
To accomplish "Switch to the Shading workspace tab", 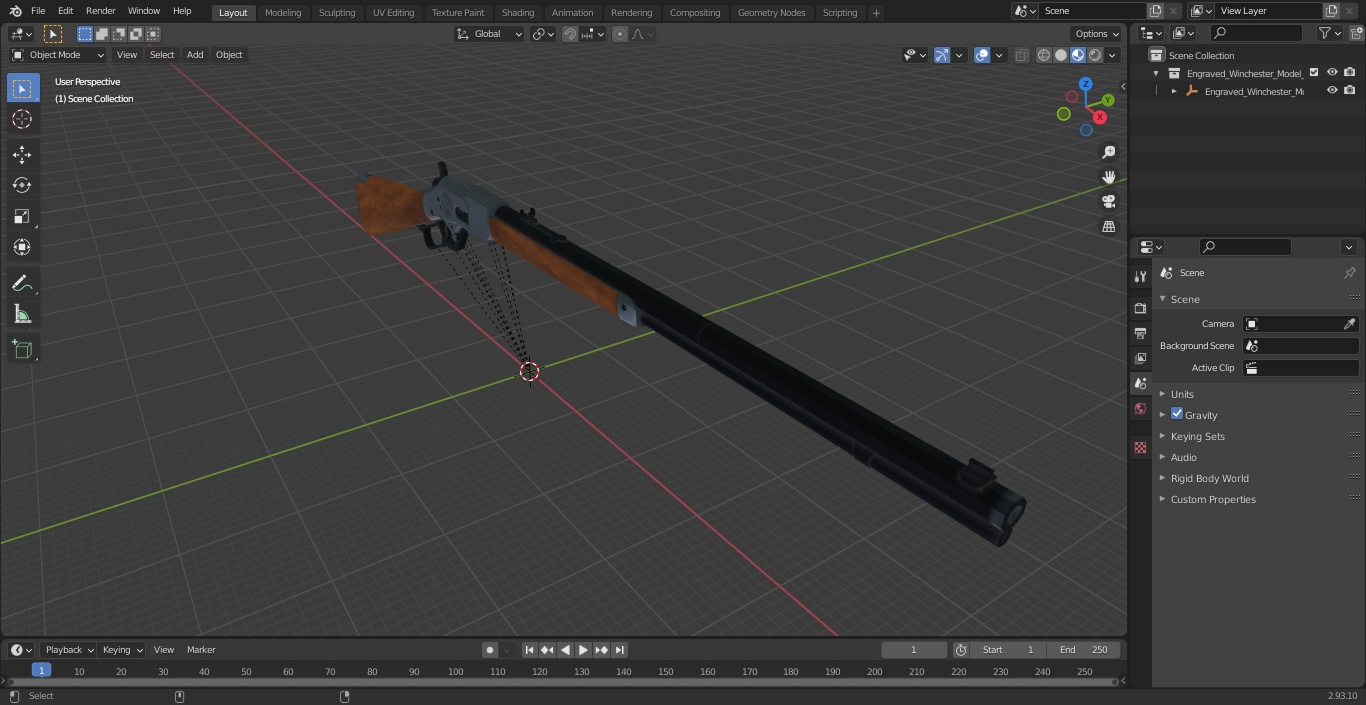I will tap(518, 12).
